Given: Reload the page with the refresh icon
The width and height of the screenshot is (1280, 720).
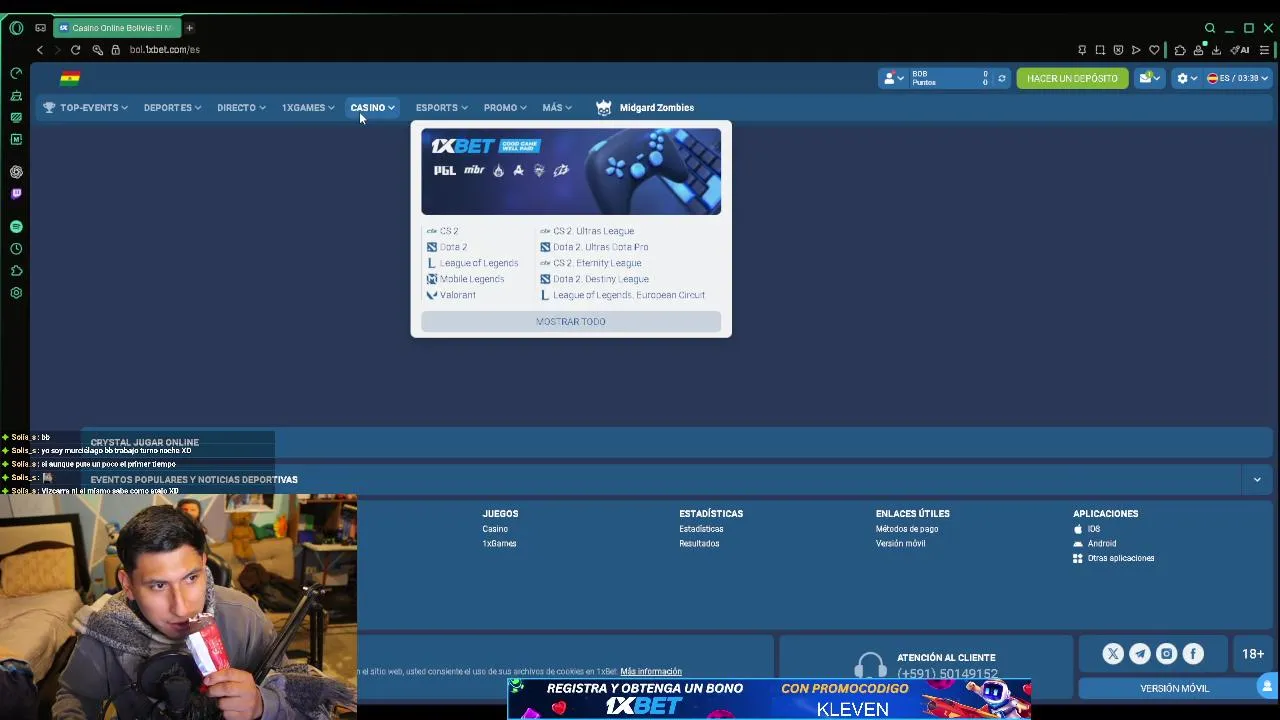Looking at the screenshot, I should (75, 50).
